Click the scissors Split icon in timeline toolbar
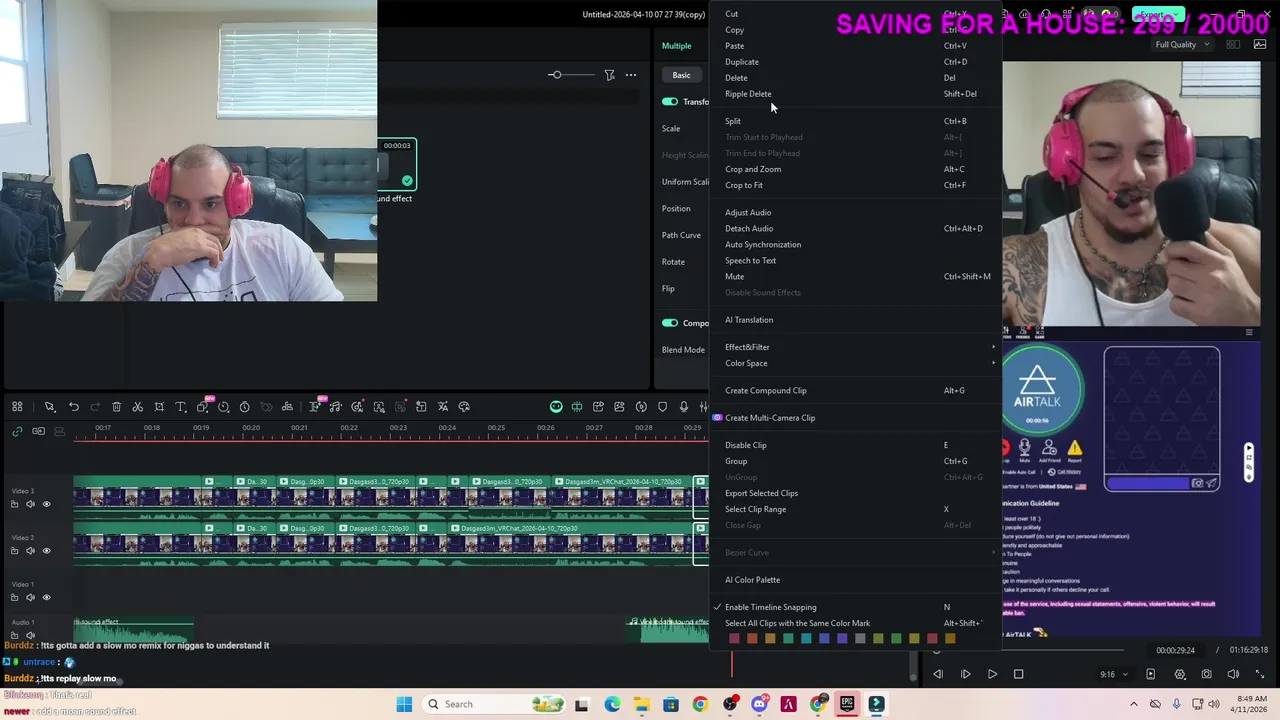Screen dimensions: 1280x720 pos(137,407)
